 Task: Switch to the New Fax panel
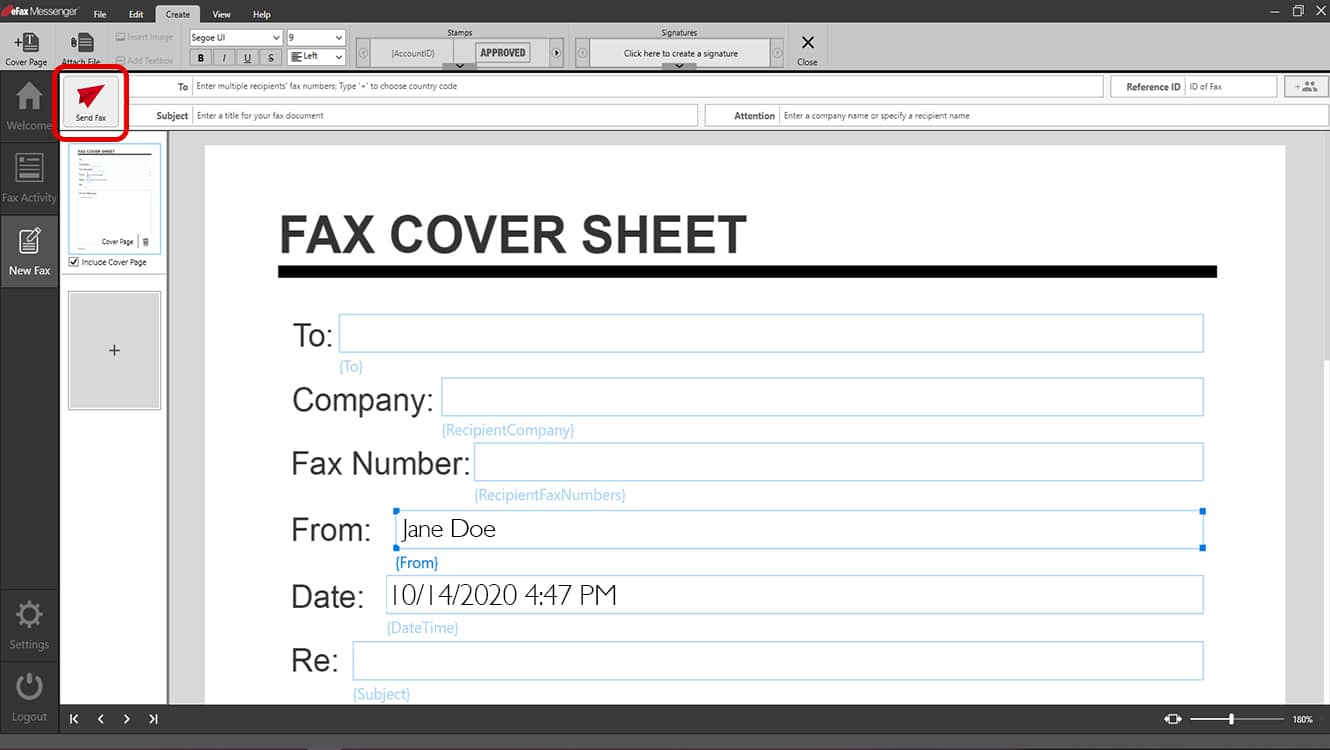pos(29,250)
